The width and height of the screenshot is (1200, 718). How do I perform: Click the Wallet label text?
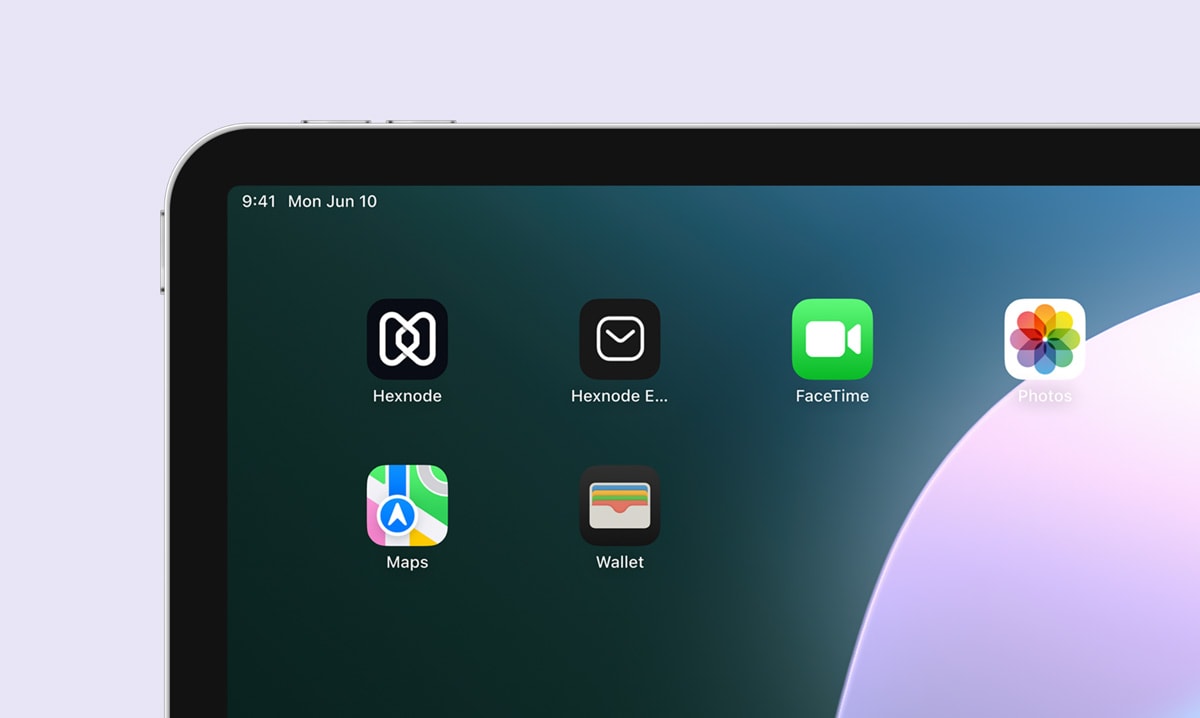[620, 562]
